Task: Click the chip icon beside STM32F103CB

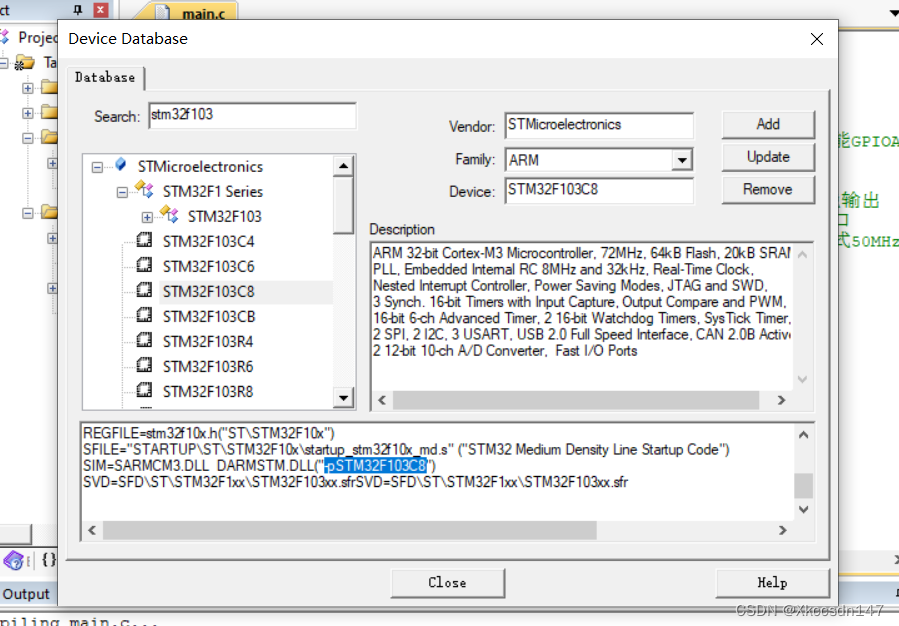Action: click(144, 315)
